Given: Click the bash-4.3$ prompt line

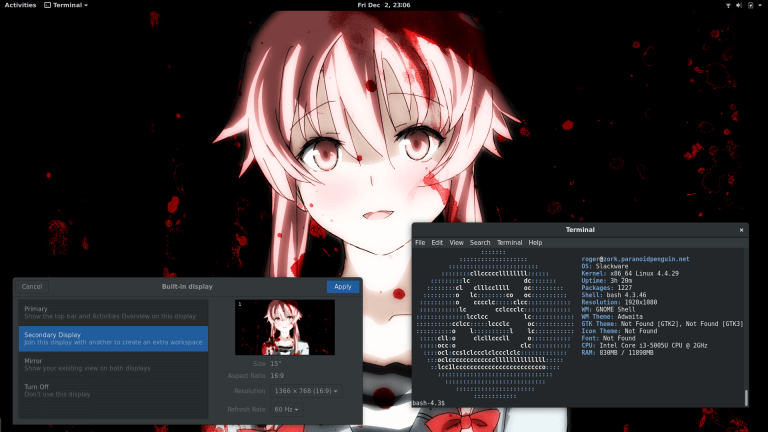Looking at the screenshot, I should [x=429, y=403].
